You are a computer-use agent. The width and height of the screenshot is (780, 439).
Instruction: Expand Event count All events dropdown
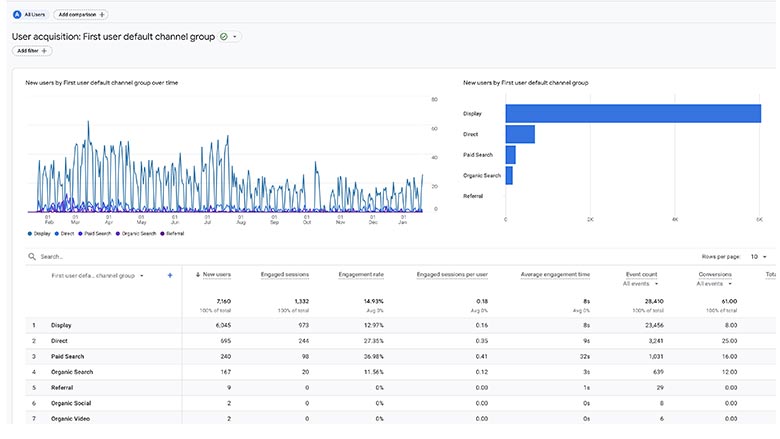pos(641,284)
